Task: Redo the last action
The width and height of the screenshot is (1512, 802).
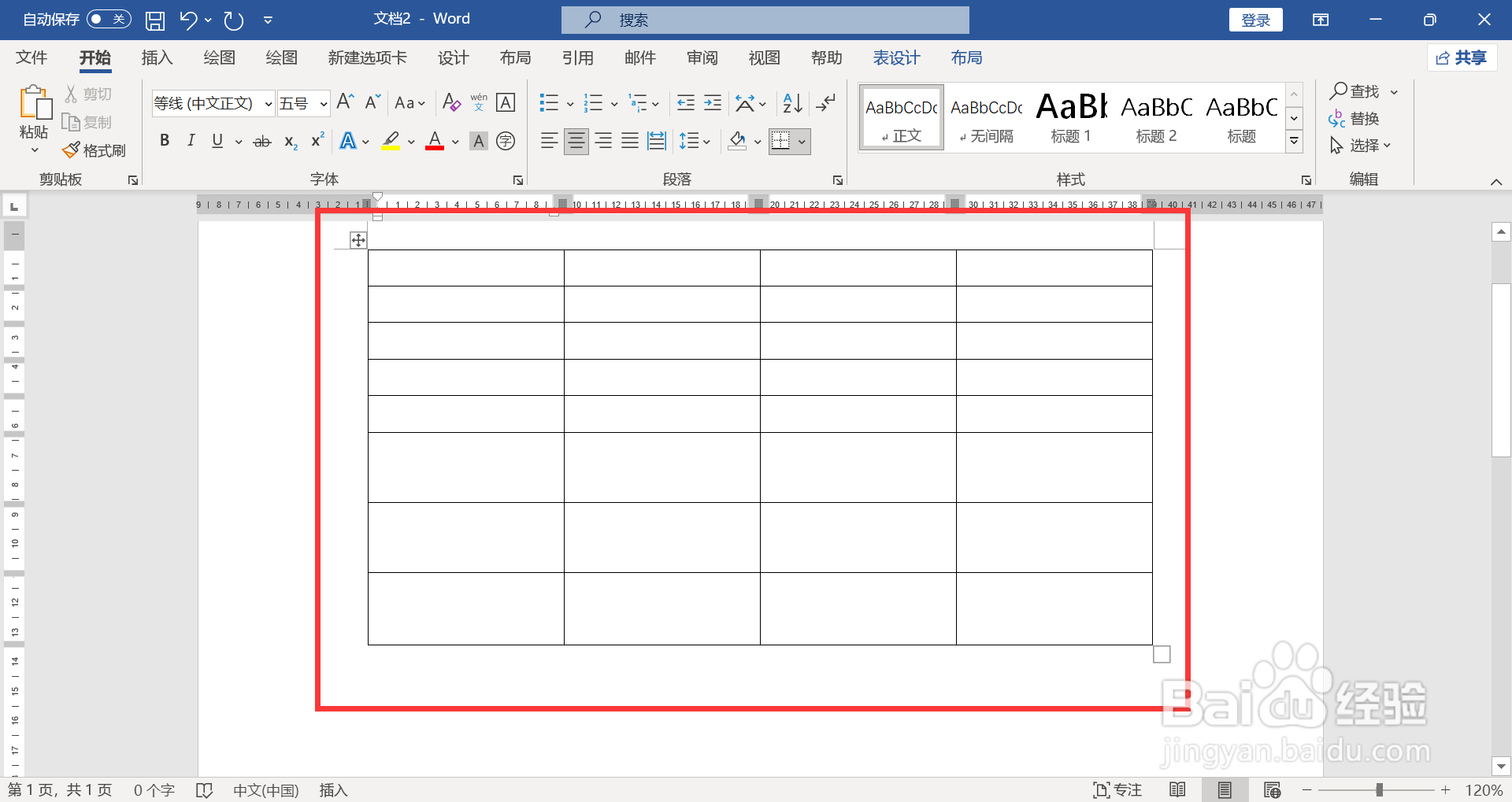Action: click(x=234, y=20)
